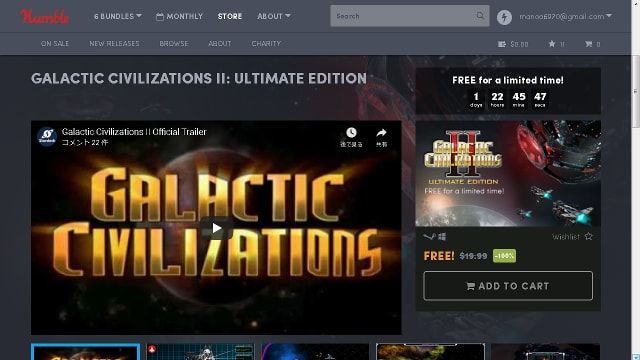Click the search magnifier icon

point(480,16)
